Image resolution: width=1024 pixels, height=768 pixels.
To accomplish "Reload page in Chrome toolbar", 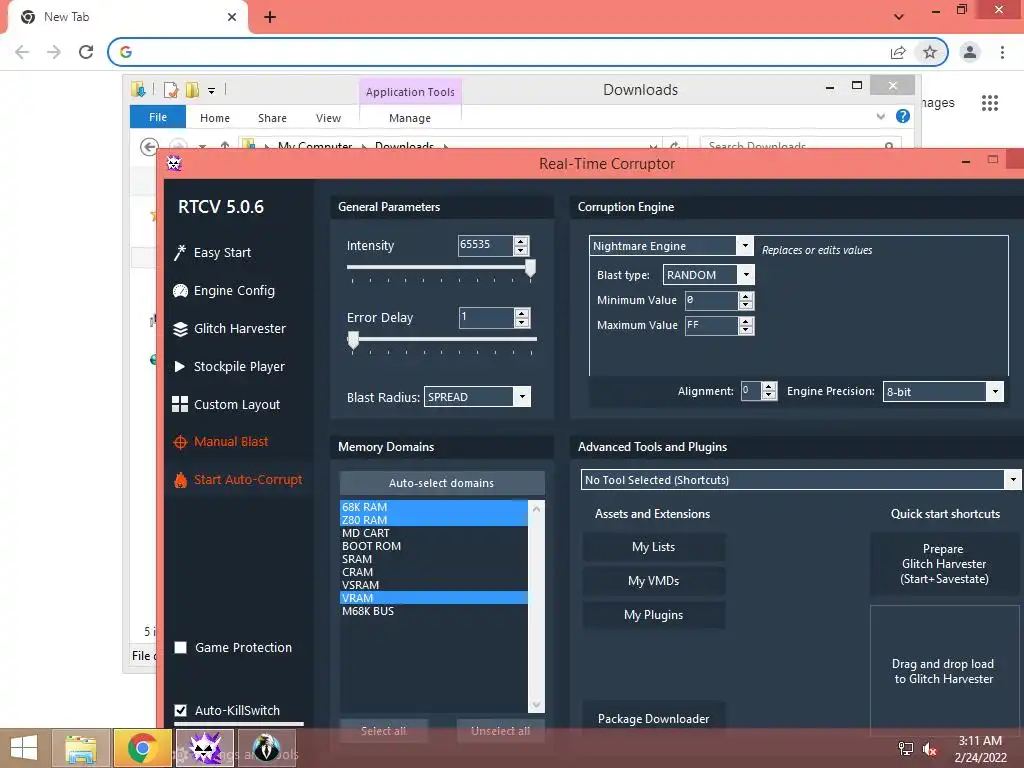I will tap(86, 52).
